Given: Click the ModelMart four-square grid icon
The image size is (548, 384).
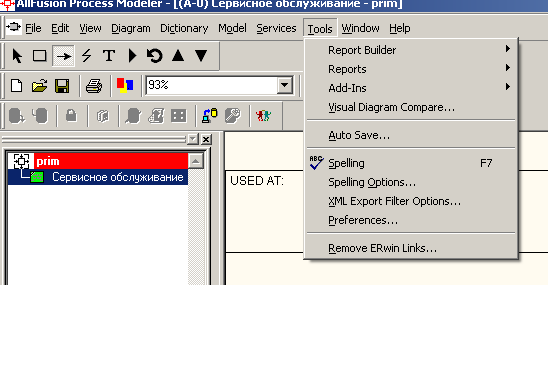Looking at the screenshot, I should (x=179, y=116).
